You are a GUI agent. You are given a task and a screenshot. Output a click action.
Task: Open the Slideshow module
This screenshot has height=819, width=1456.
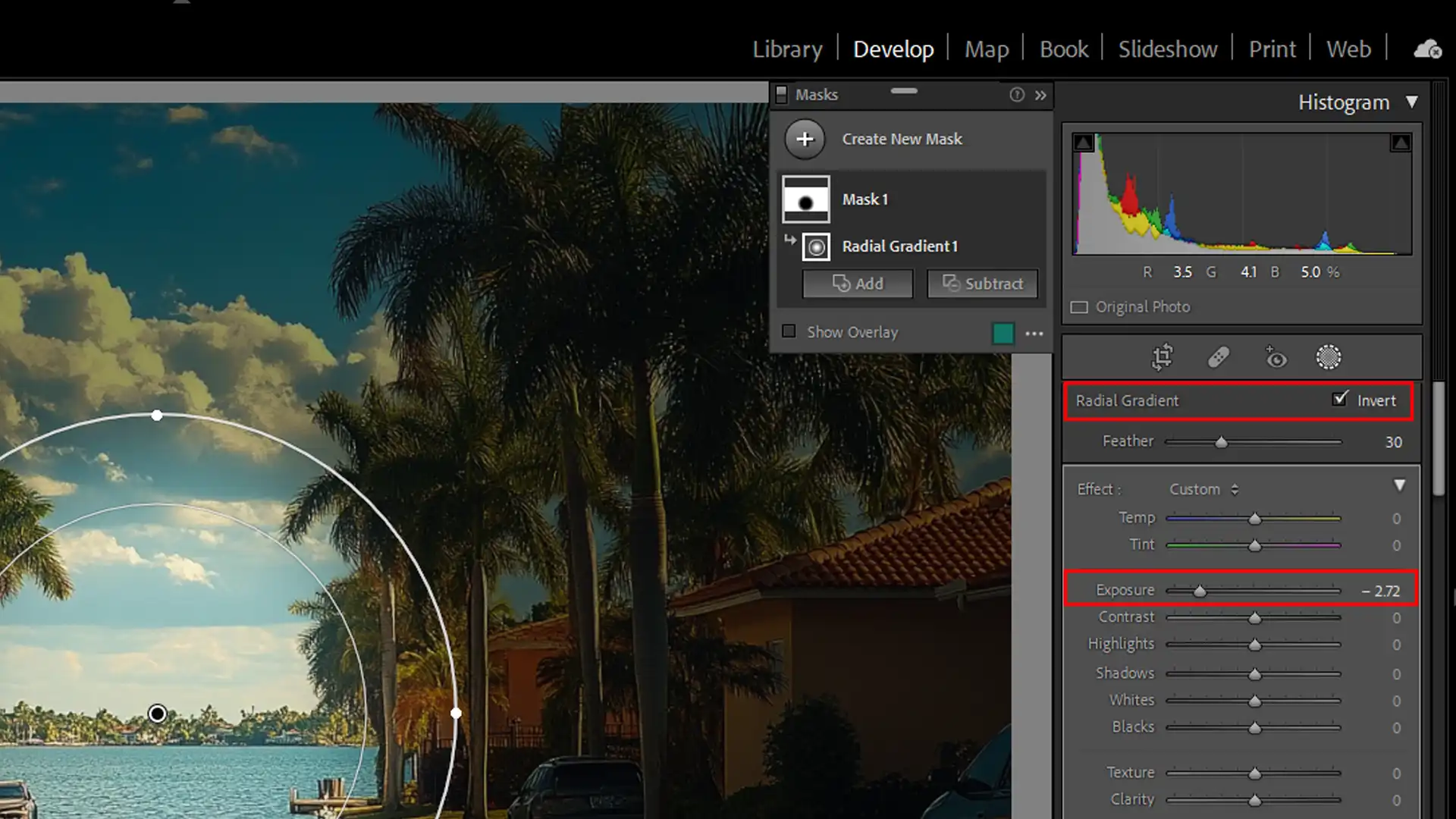[1168, 49]
